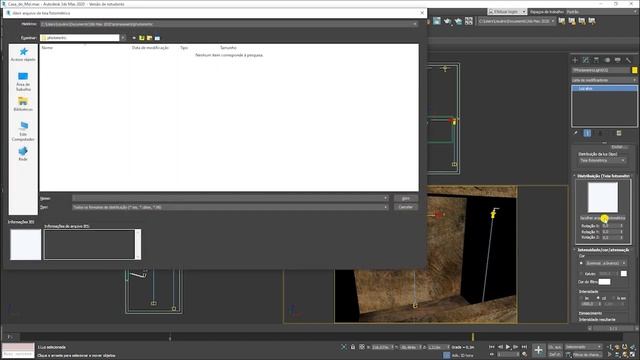640x360 pixels.
Task: Click the Cancelar button in dialog
Action: [406, 207]
